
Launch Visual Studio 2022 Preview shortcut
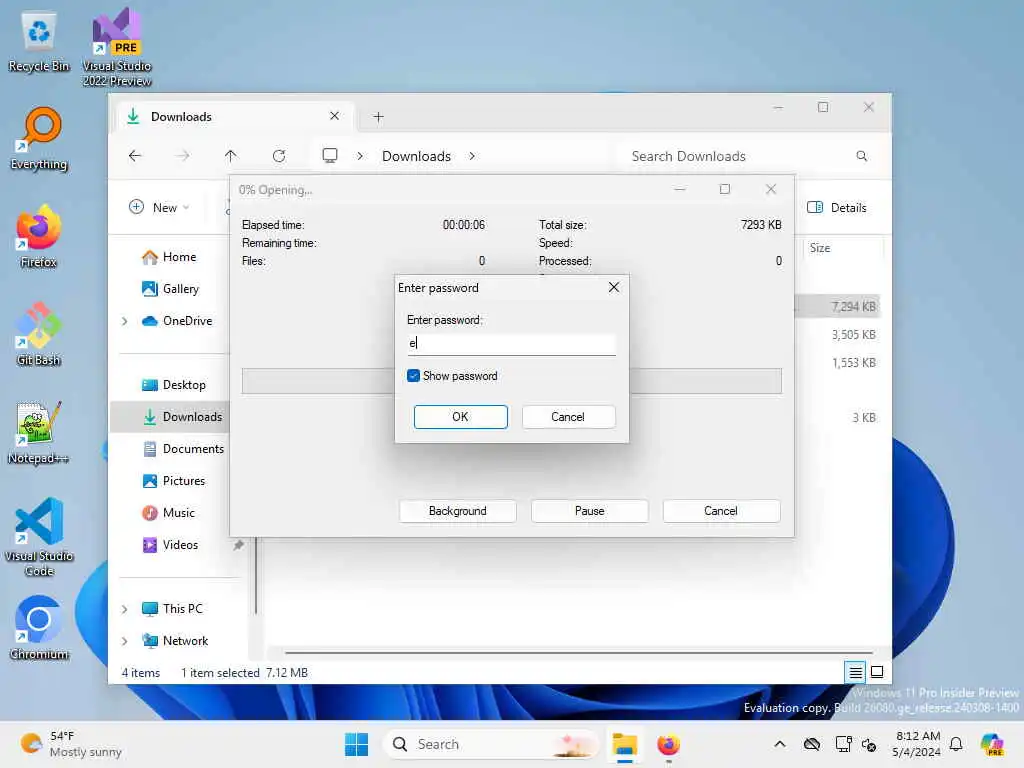[117, 47]
